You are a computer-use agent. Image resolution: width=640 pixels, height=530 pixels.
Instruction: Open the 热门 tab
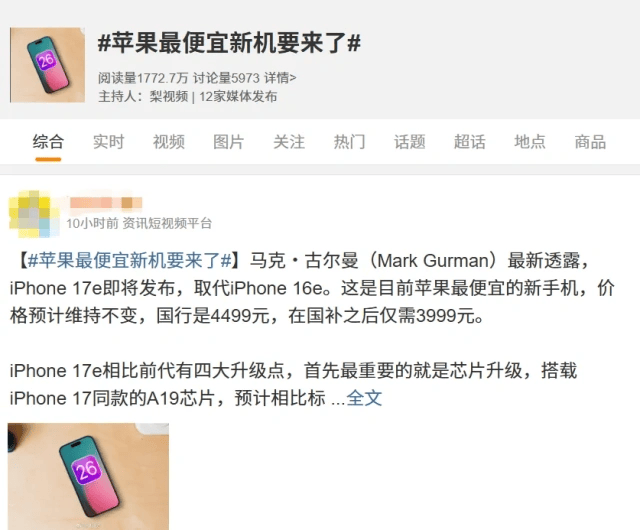(349, 142)
